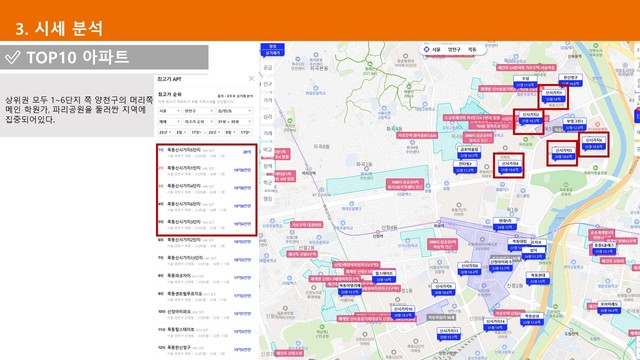Click the 목동힐스테이트 ranking entry

[x=205, y=332]
